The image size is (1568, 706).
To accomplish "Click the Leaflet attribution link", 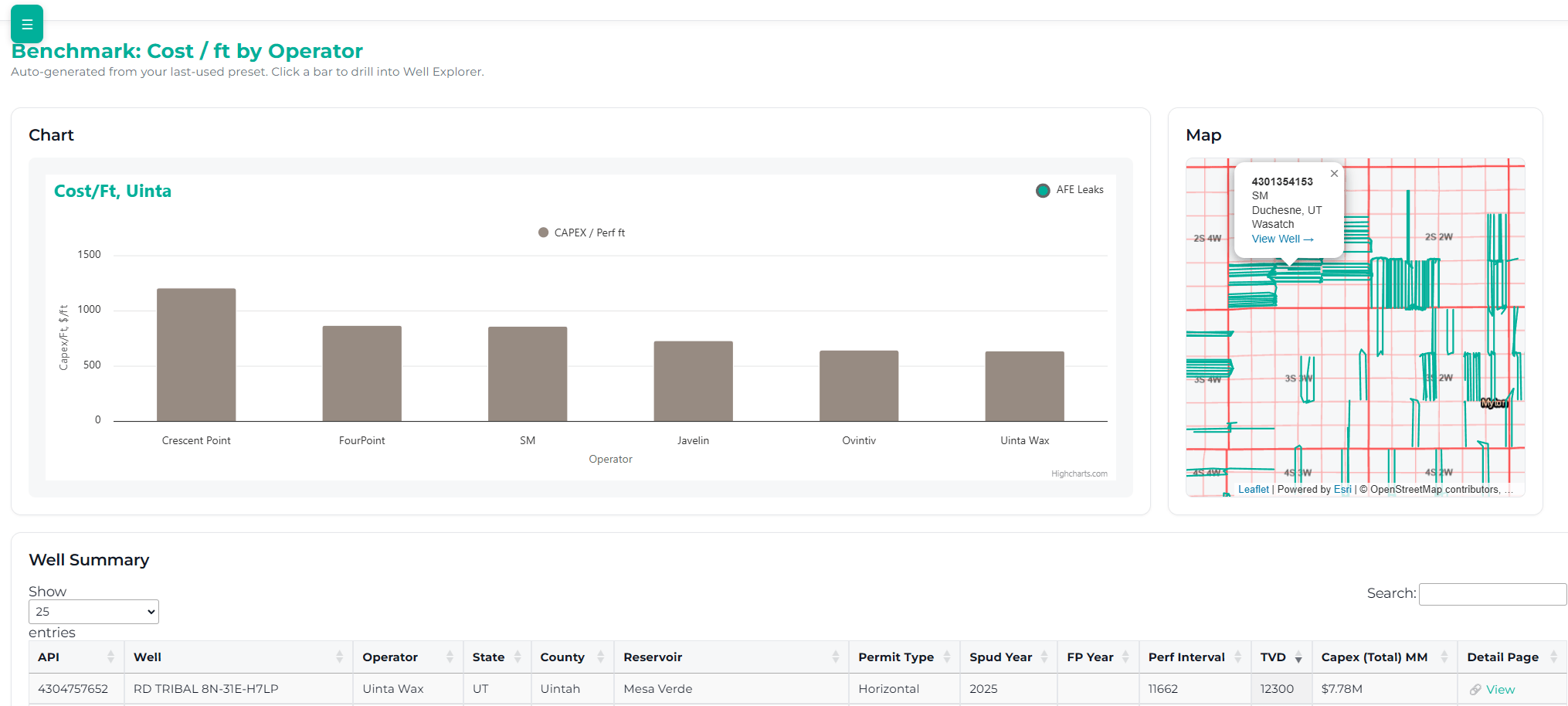I will click(1253, 489).
